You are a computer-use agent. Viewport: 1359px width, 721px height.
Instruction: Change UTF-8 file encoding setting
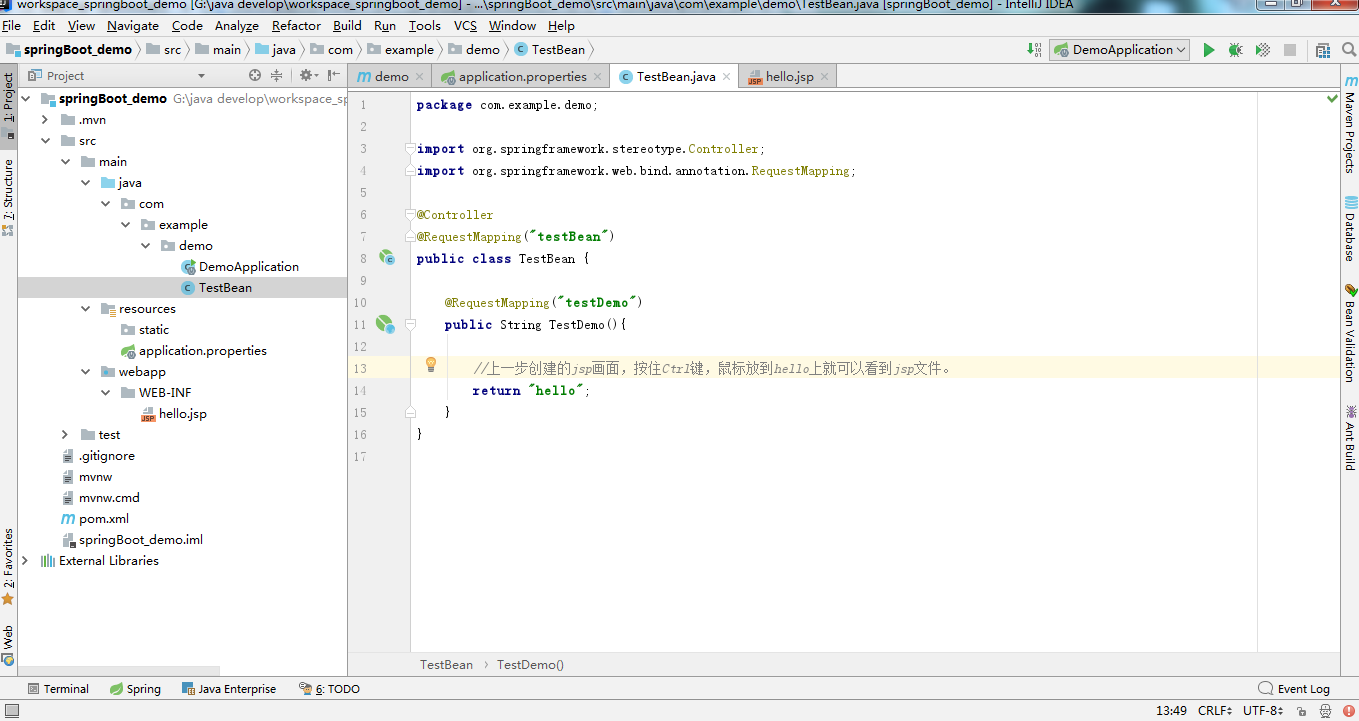pyautogui.click(x=1263, y=711)
